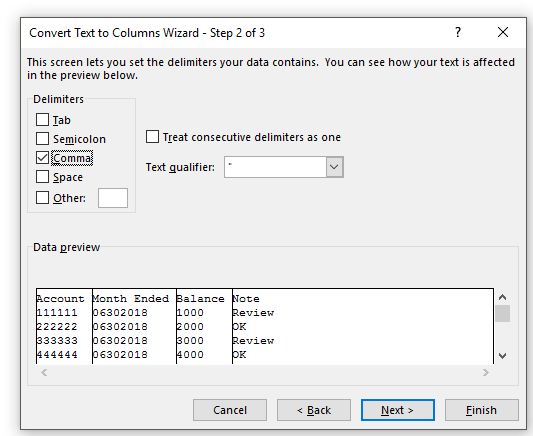Click the 444444 account value in preview
Screen dimensions: 533x436
[x=57, y=354]
